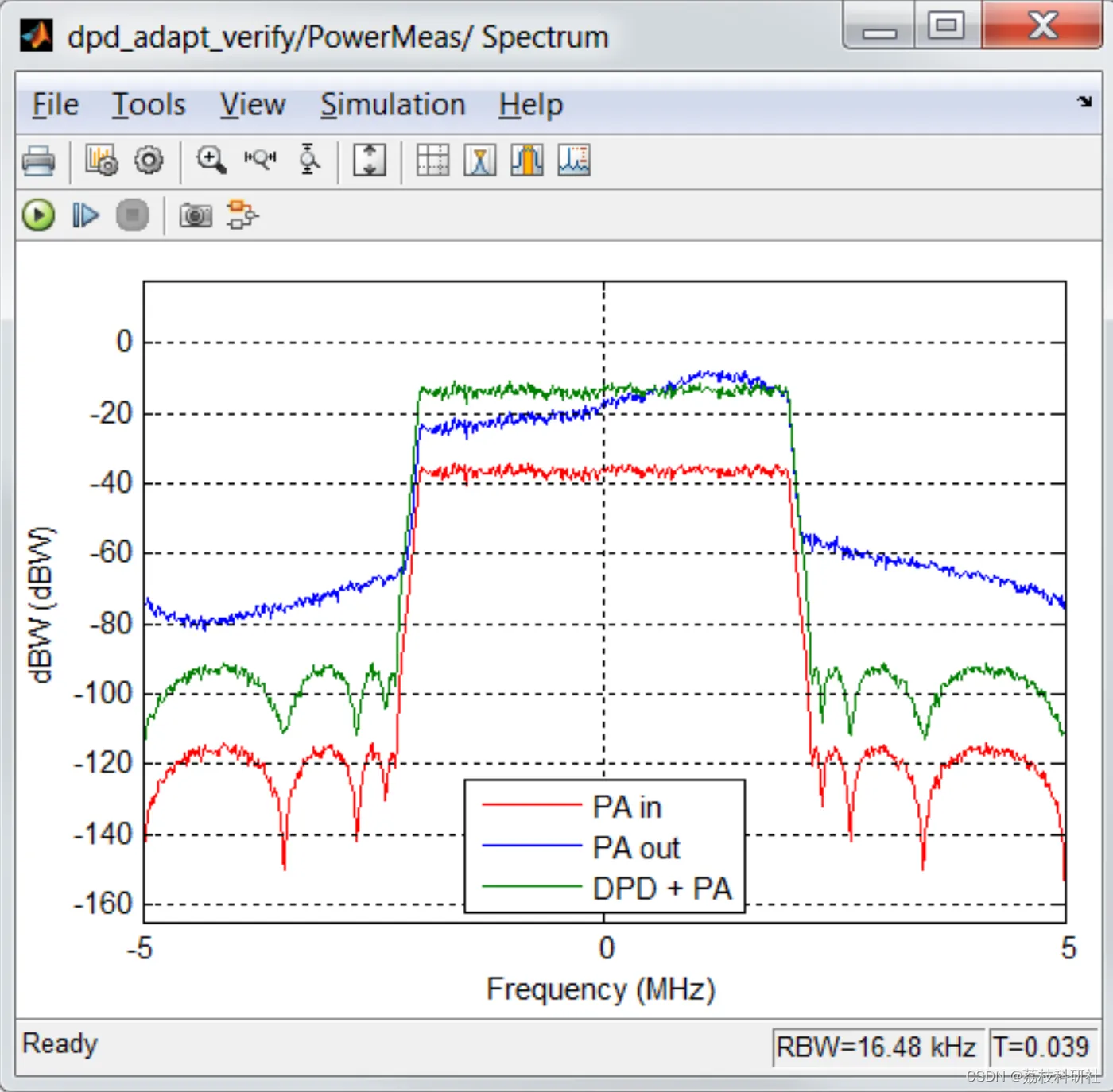
Task: Open the Help menu
Action: (531, 105)
